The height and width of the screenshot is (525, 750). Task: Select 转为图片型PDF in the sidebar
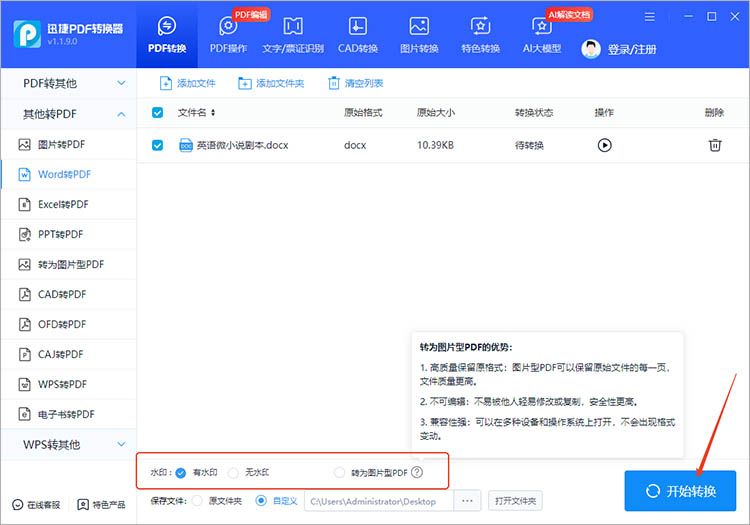(x=69, y=264)
